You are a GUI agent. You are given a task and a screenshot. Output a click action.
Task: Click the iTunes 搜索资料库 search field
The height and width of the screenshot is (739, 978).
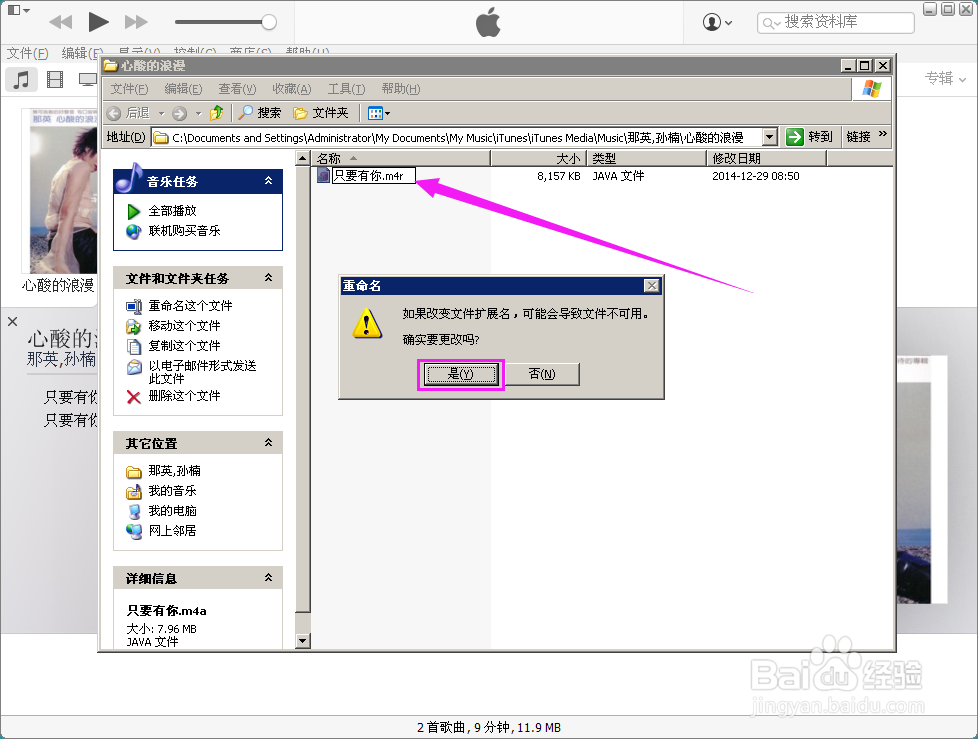(836, 21)
